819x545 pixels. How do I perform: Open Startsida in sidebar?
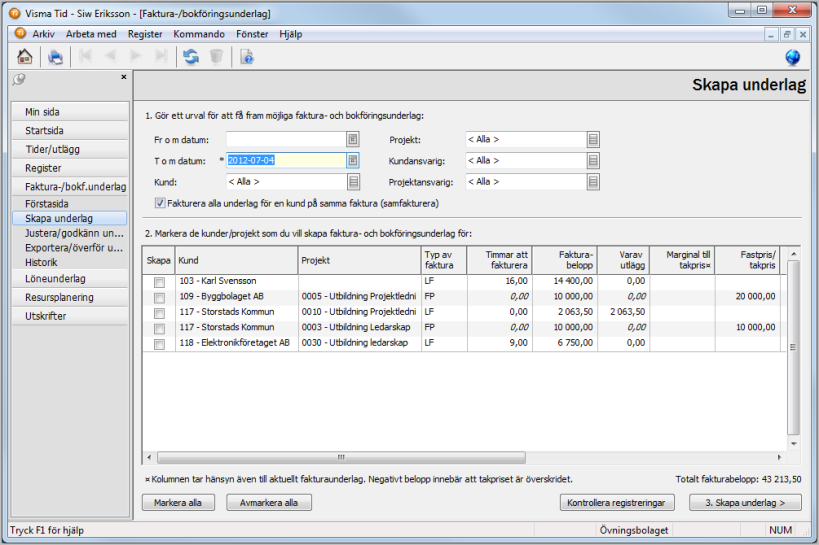tap(70, 131)
